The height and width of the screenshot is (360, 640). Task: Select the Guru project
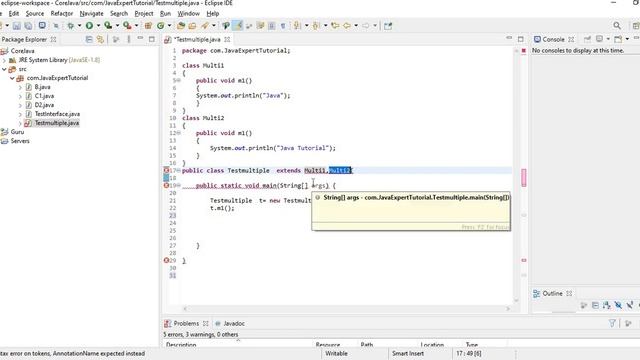pos(17,132)
